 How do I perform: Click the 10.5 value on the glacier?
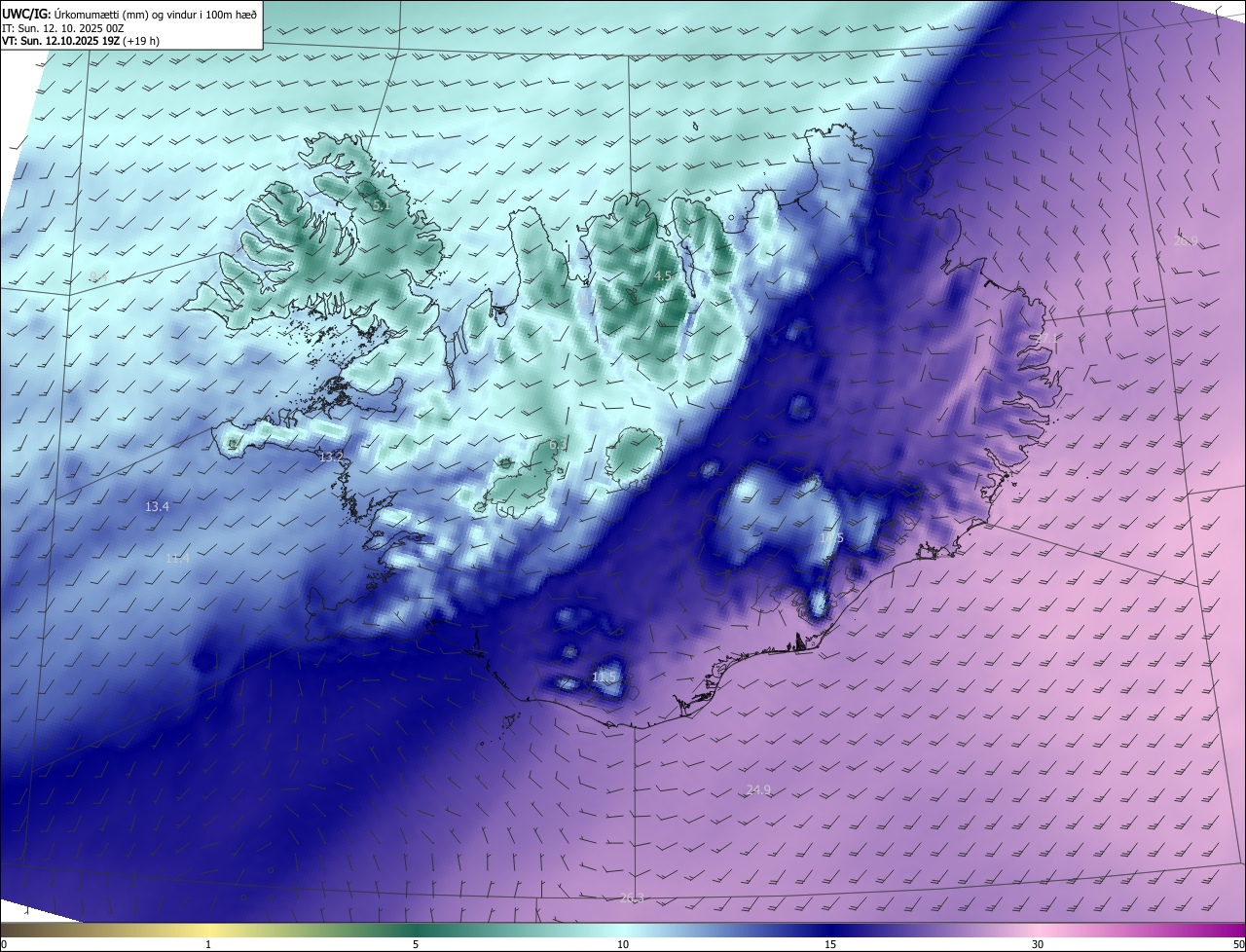tap(831, 538)
